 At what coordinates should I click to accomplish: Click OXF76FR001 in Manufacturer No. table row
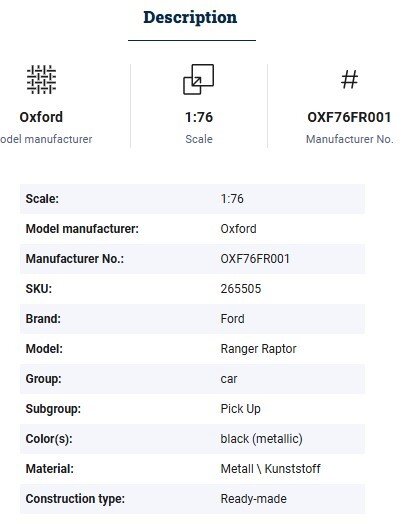click(x=255, y=259)
